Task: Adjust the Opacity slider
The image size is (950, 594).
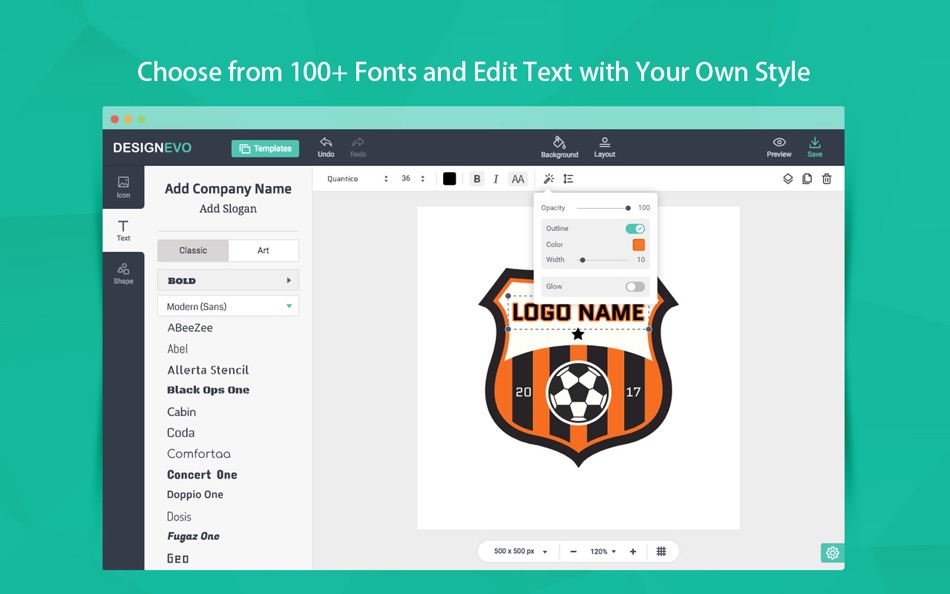Action: click(603, 208)
